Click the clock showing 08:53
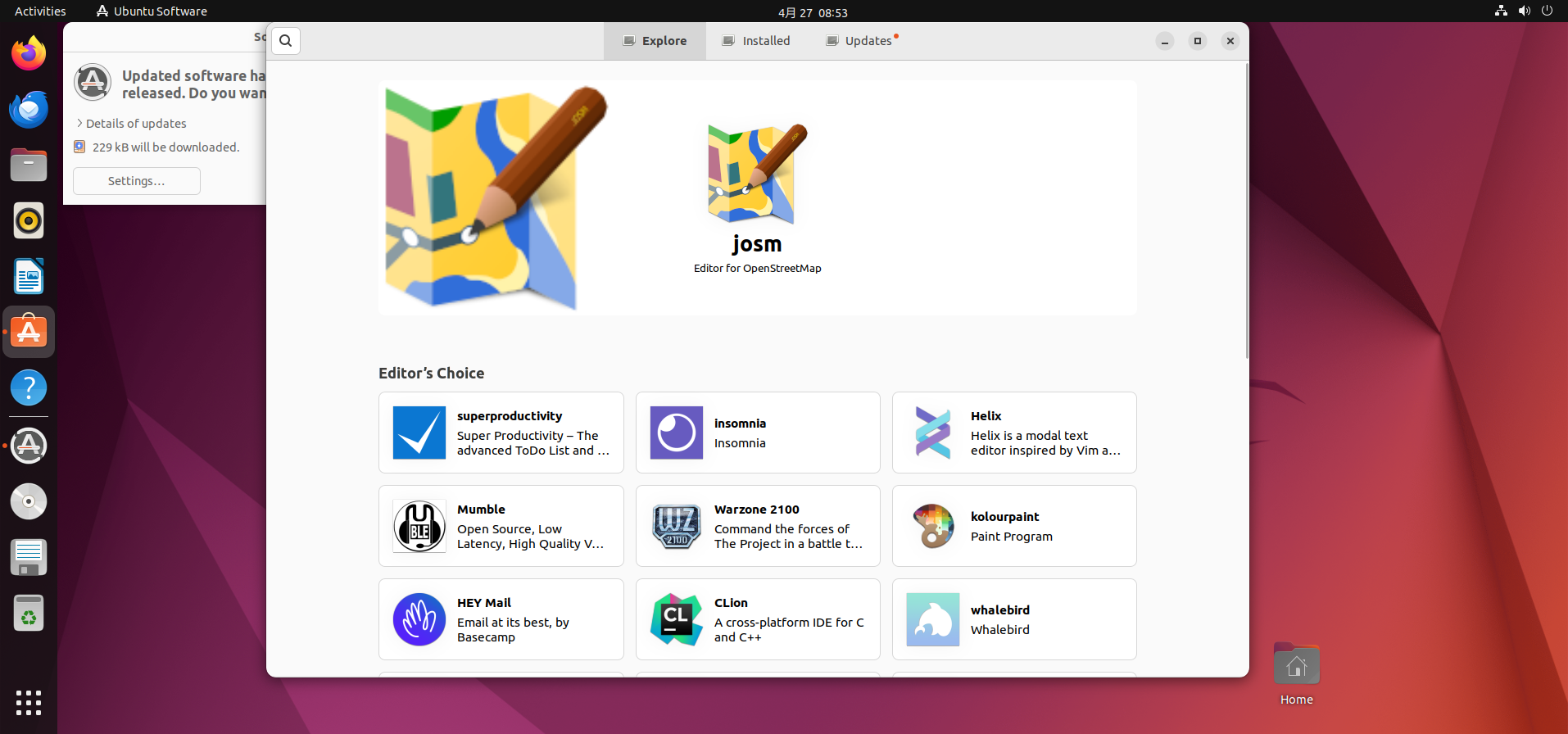The width and height of the screenshot is (1568, 734). [813, 12]
